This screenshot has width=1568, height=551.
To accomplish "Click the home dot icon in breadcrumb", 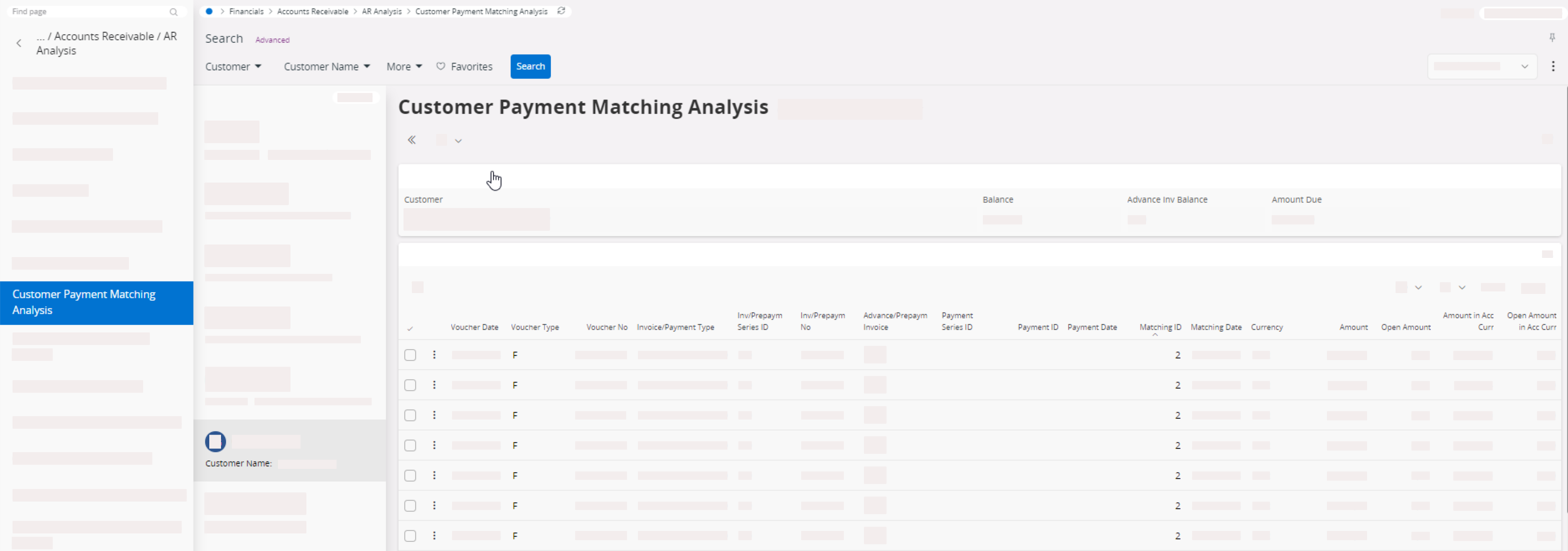I will (209, 11).
